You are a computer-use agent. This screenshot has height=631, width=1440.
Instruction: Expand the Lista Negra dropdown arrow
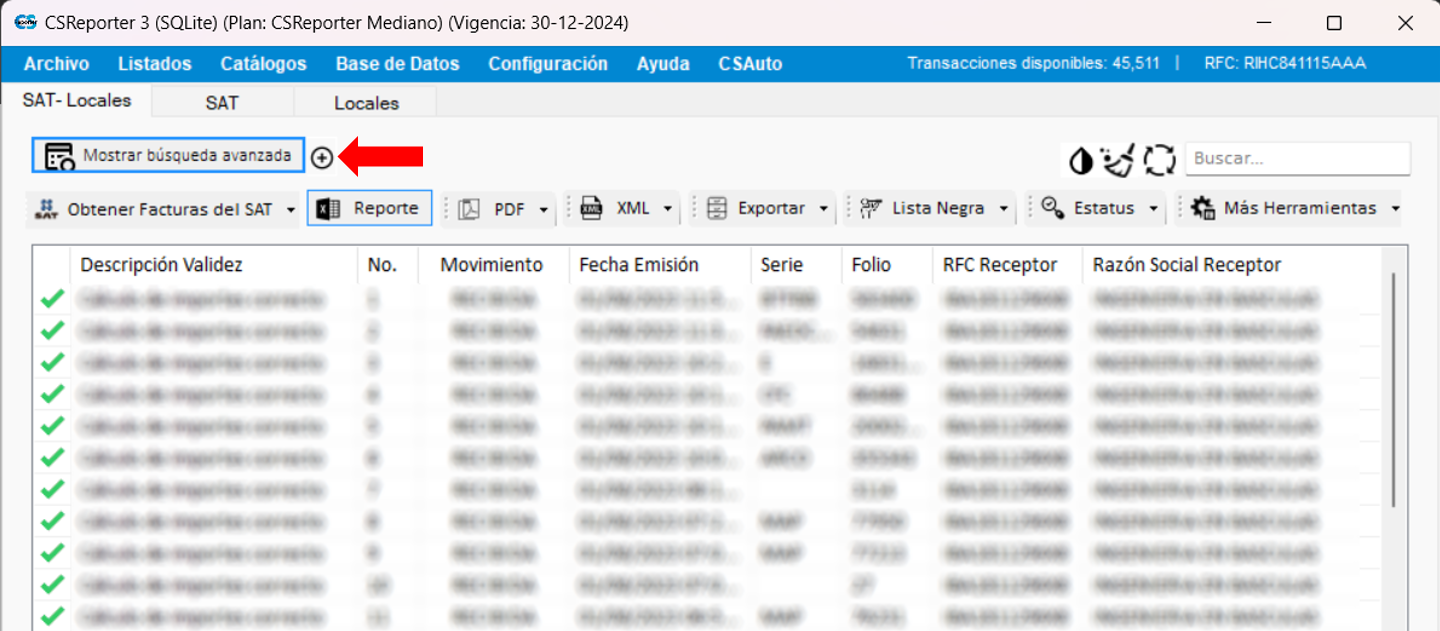[x=1003, y=209]
